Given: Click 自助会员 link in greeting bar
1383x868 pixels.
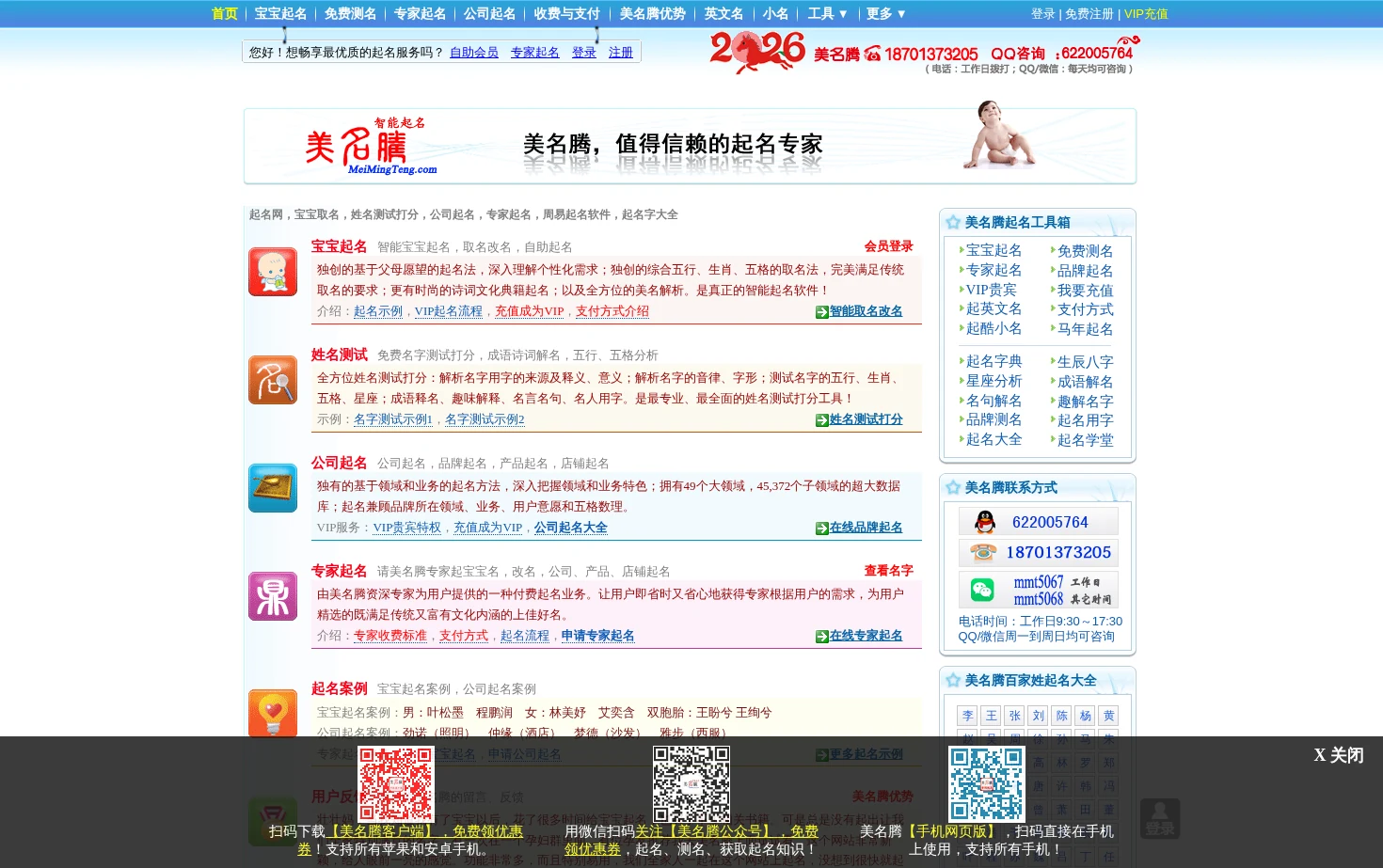Looking at the screenshot, I should (x=474, y=53).
